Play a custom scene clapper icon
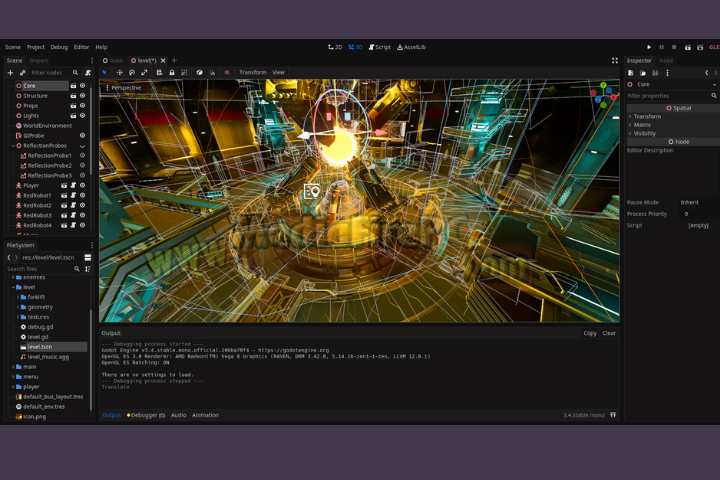The width and height of the screenshot is (720, 480). [x=700, y=47]
